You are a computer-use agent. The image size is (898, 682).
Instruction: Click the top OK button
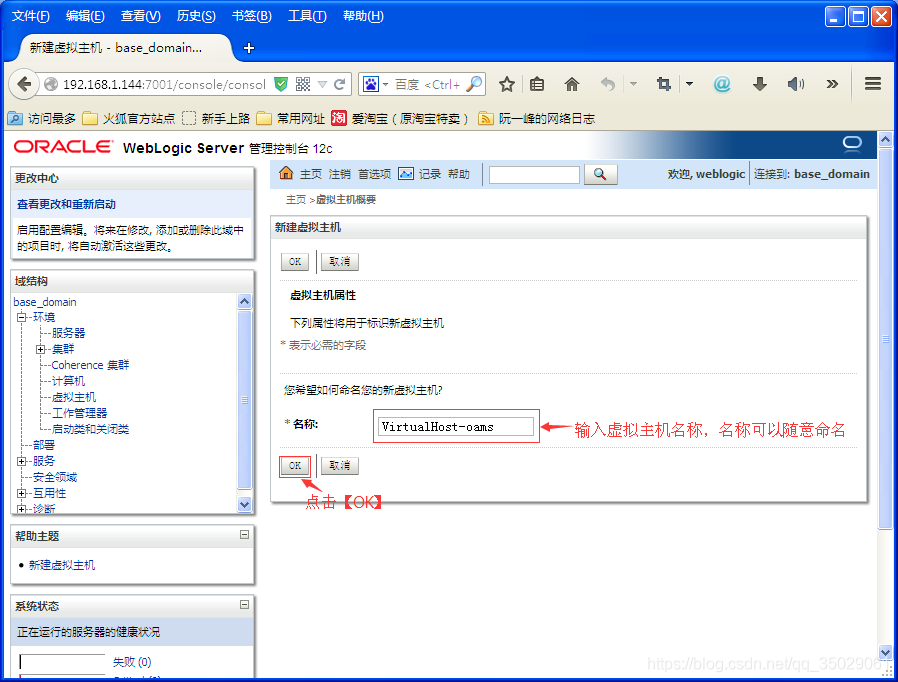(x=295, y=262)
